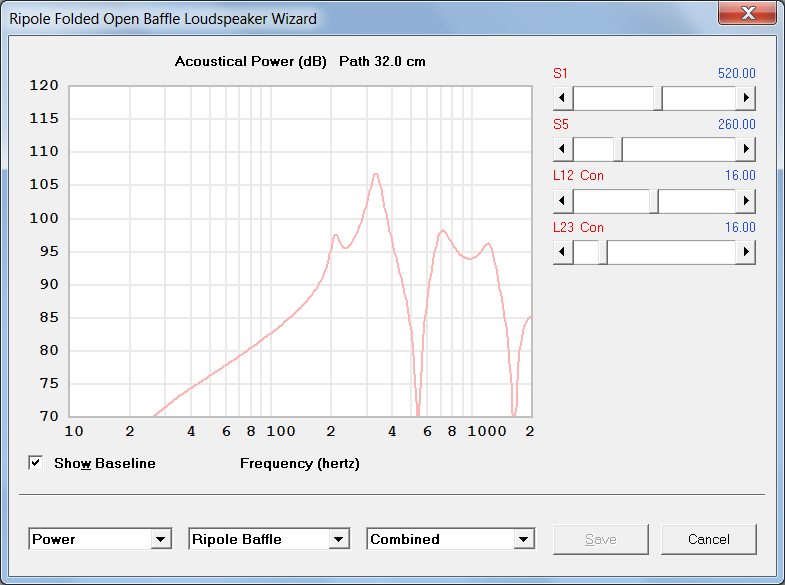This screenshot has width=785, height=585.
Task: Increase S1 with right scroll arrow
Action: coord(745,98)
